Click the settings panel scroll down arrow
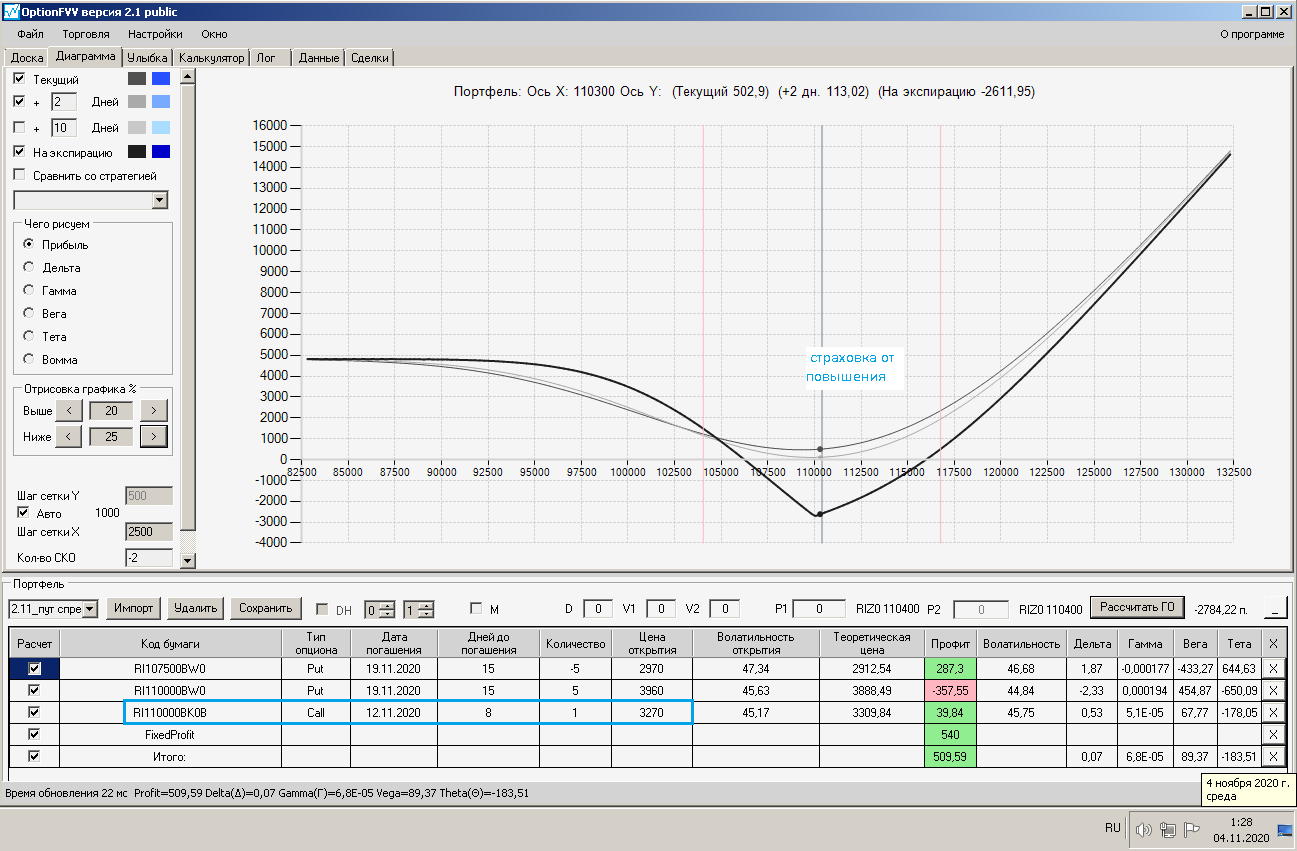The height and width of the screenshot is (851, 1297). pos(187,561)
